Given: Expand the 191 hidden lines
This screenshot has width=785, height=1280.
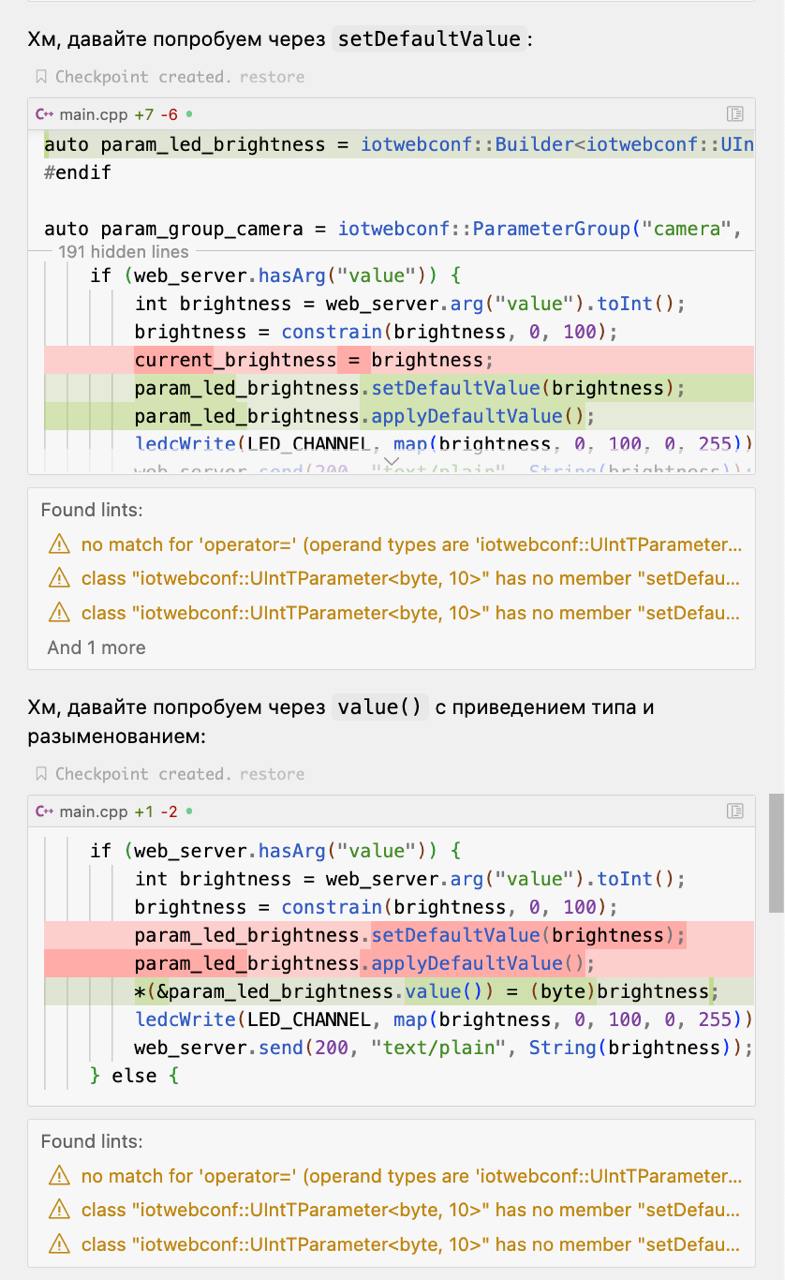Looking at the screenshot, I should [x=123, y=252].
